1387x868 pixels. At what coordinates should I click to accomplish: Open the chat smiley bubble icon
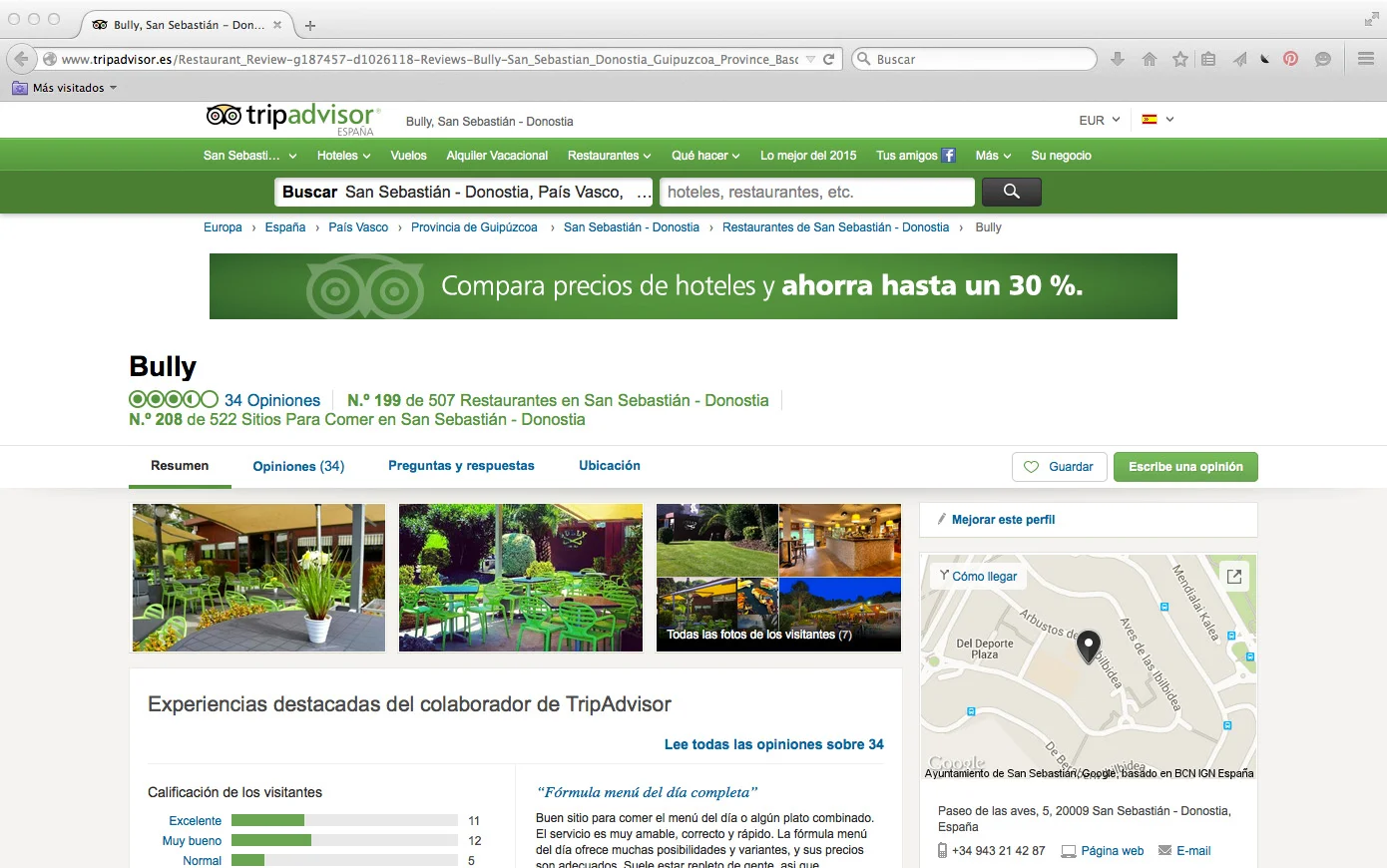click(x=1323, y=59)
